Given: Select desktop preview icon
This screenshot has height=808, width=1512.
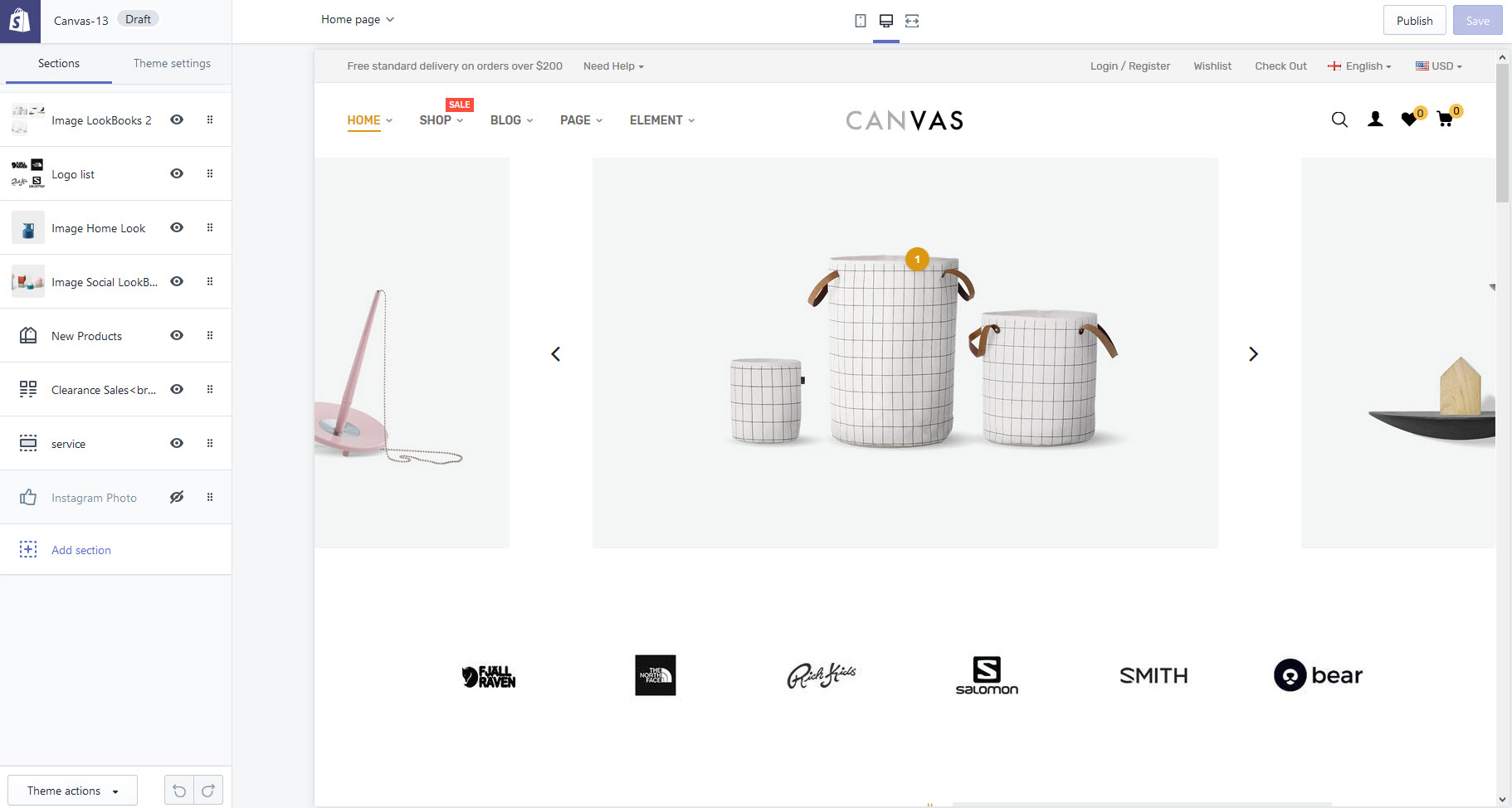Looking at the screenshot, I should (x=886, y=21).
